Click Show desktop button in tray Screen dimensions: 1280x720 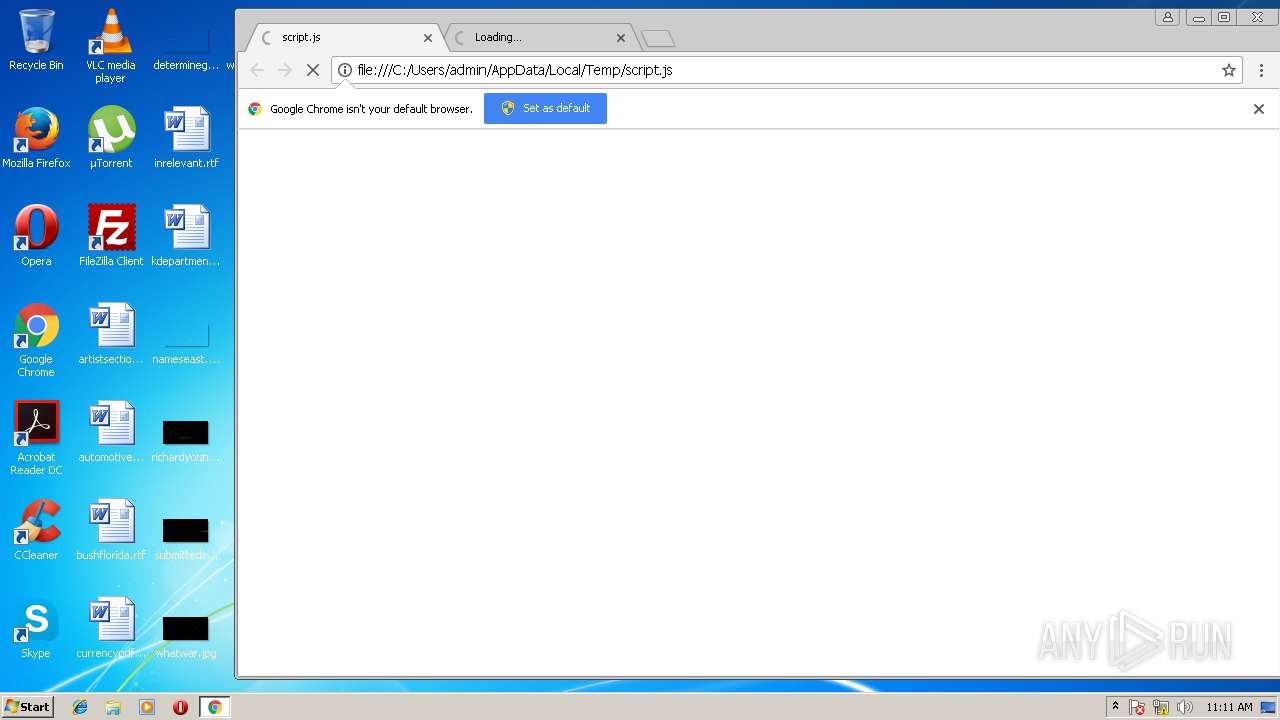coord(1269,707)
